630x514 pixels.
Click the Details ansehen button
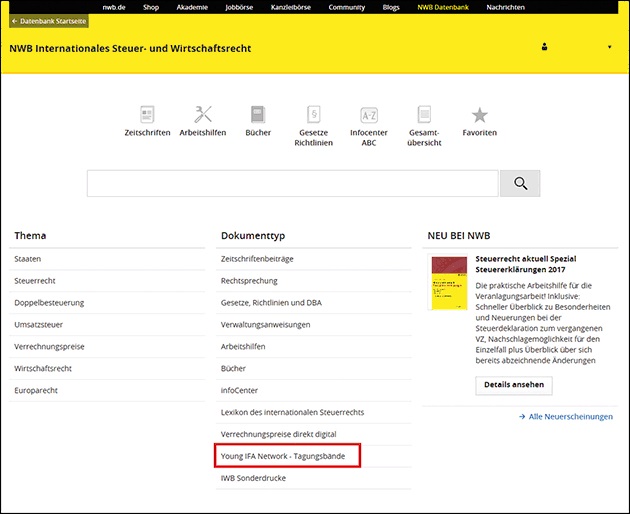pos(513,385)
